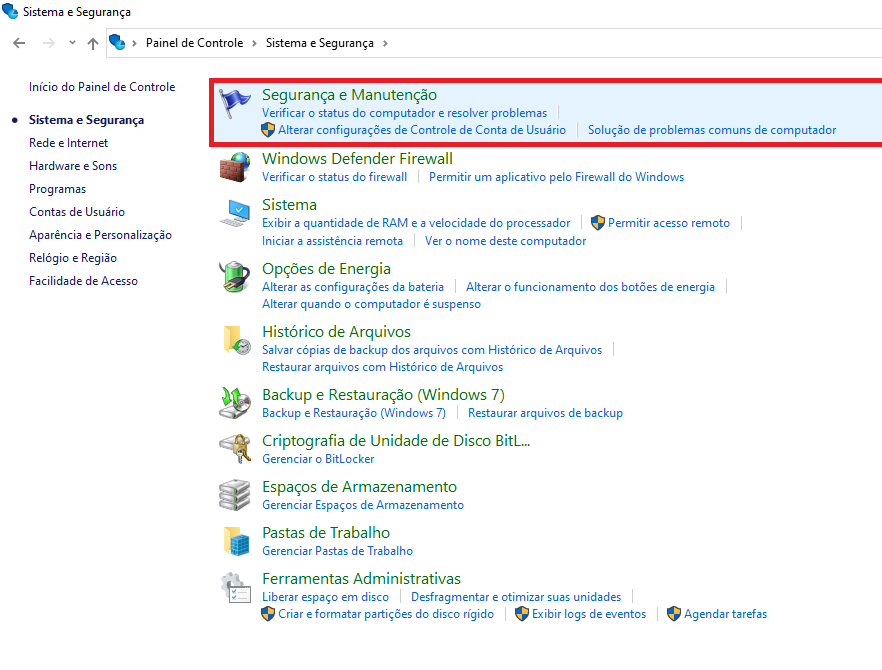Screen dimensions: 882x670
Task: Open Segurança e Manutenção heading
Action: pos(349,95)
